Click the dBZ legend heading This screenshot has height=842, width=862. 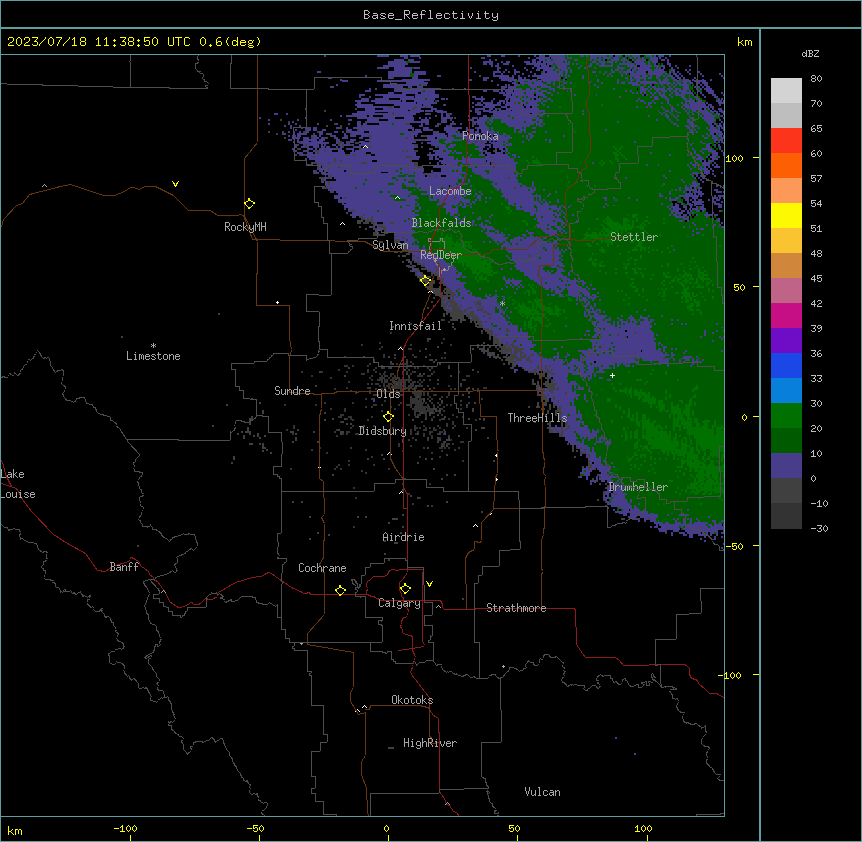click(x=810, y=54)
